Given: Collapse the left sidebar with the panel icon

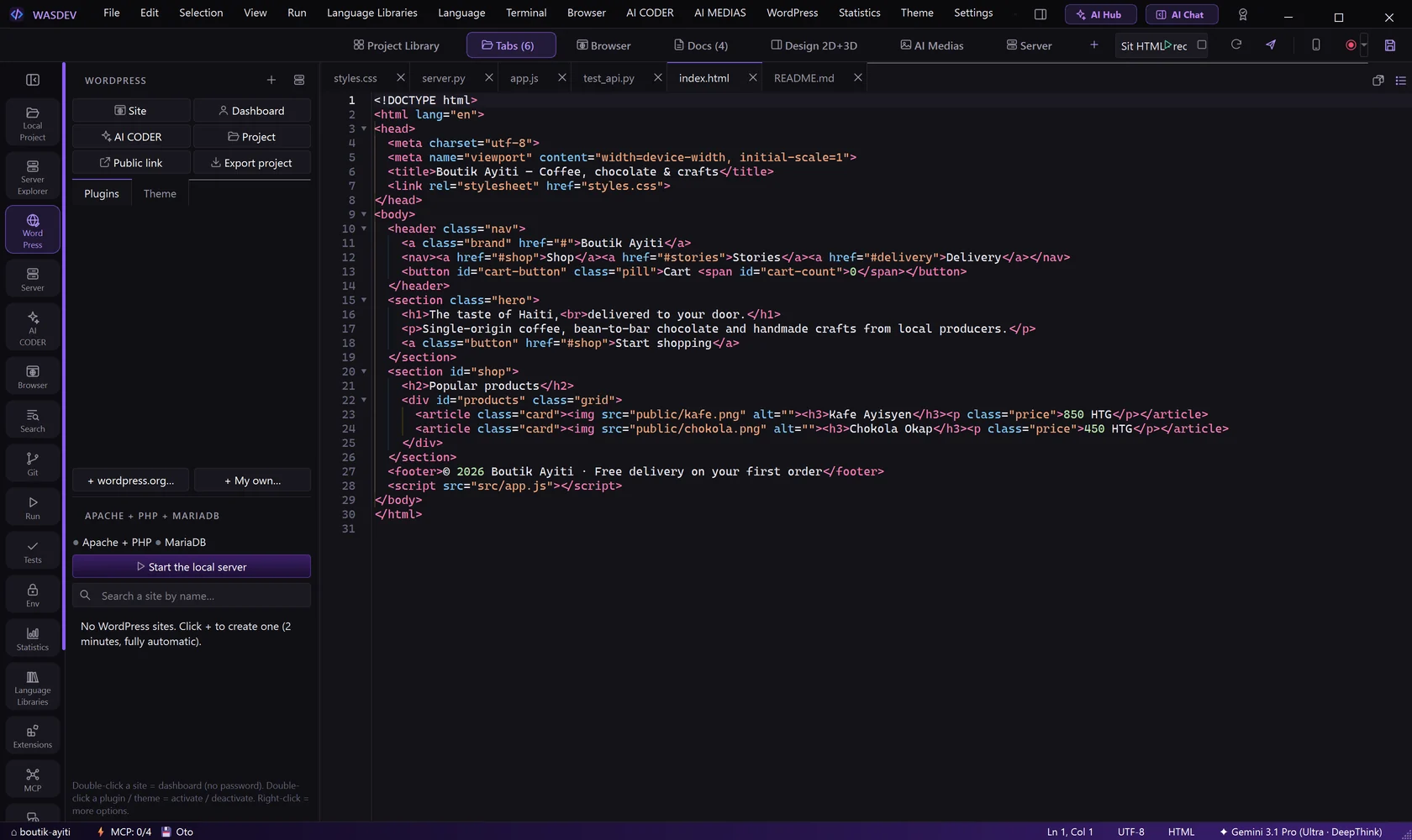Looking at the screenshot, I should click(33, 80).
